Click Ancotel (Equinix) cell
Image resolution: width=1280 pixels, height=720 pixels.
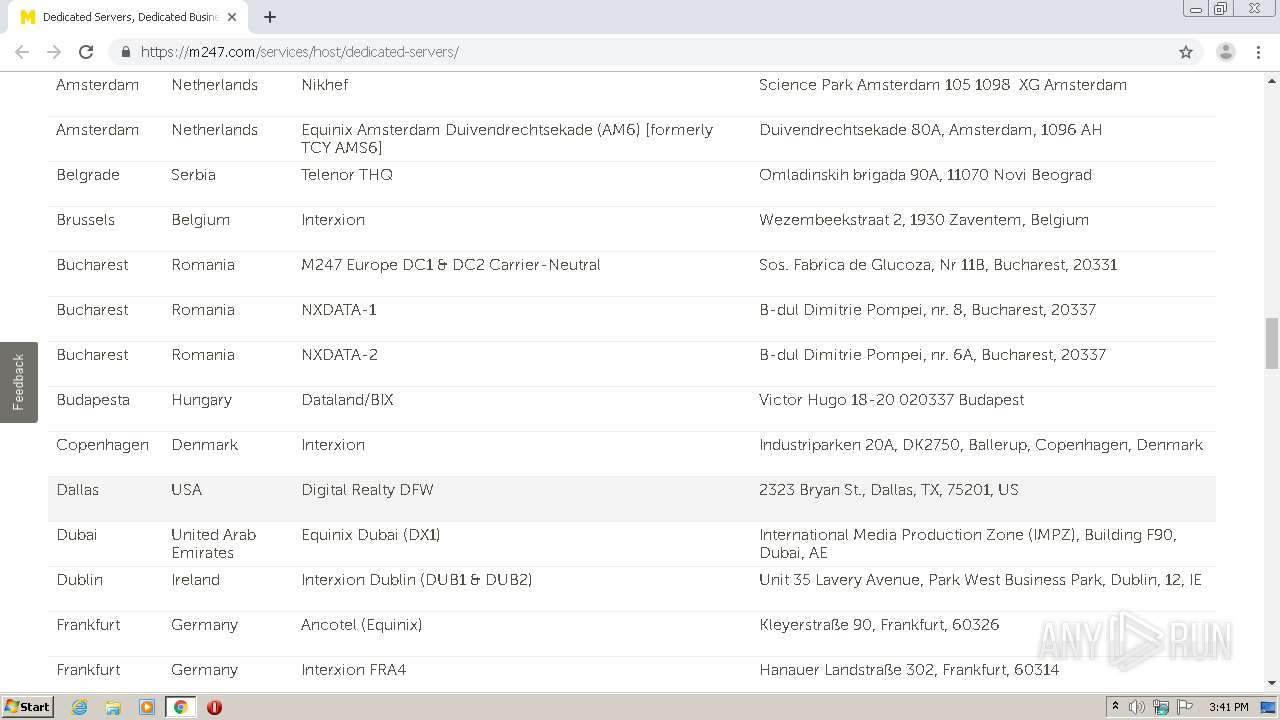pyautogui.click(x=361, y=625)
